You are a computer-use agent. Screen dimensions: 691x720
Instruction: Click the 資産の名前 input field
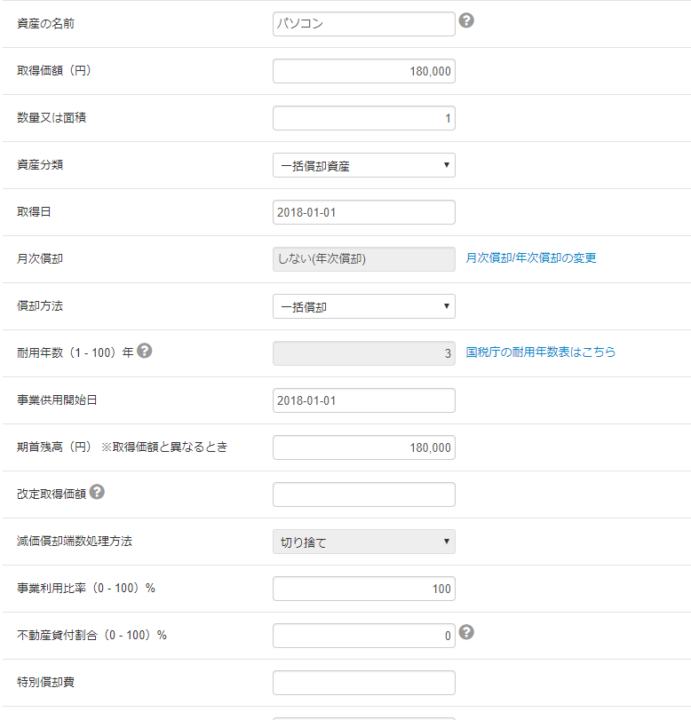click(364, 24)
